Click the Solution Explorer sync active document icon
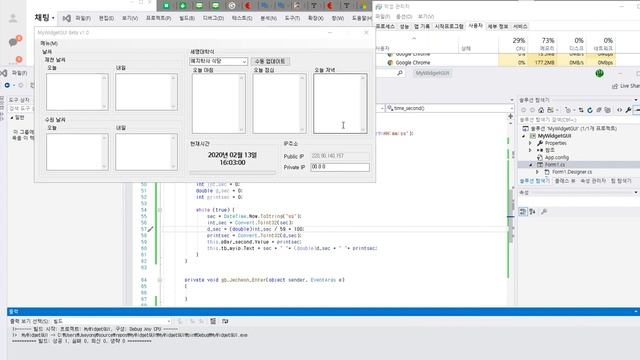The height and width of the screenshot is (360, 640). 581,110
